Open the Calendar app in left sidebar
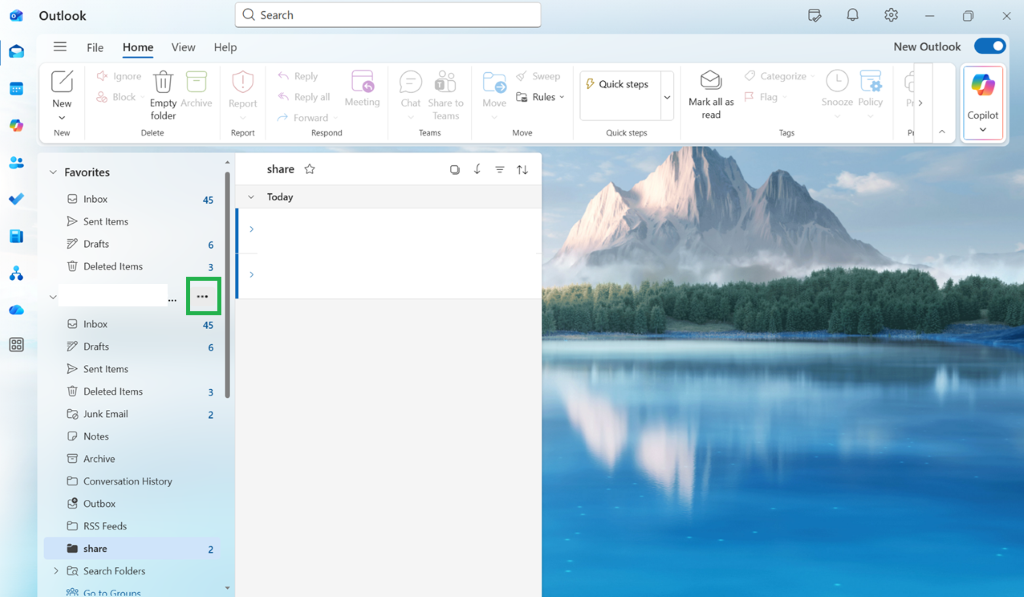The image size is (1024, 597). click(16, 89)
